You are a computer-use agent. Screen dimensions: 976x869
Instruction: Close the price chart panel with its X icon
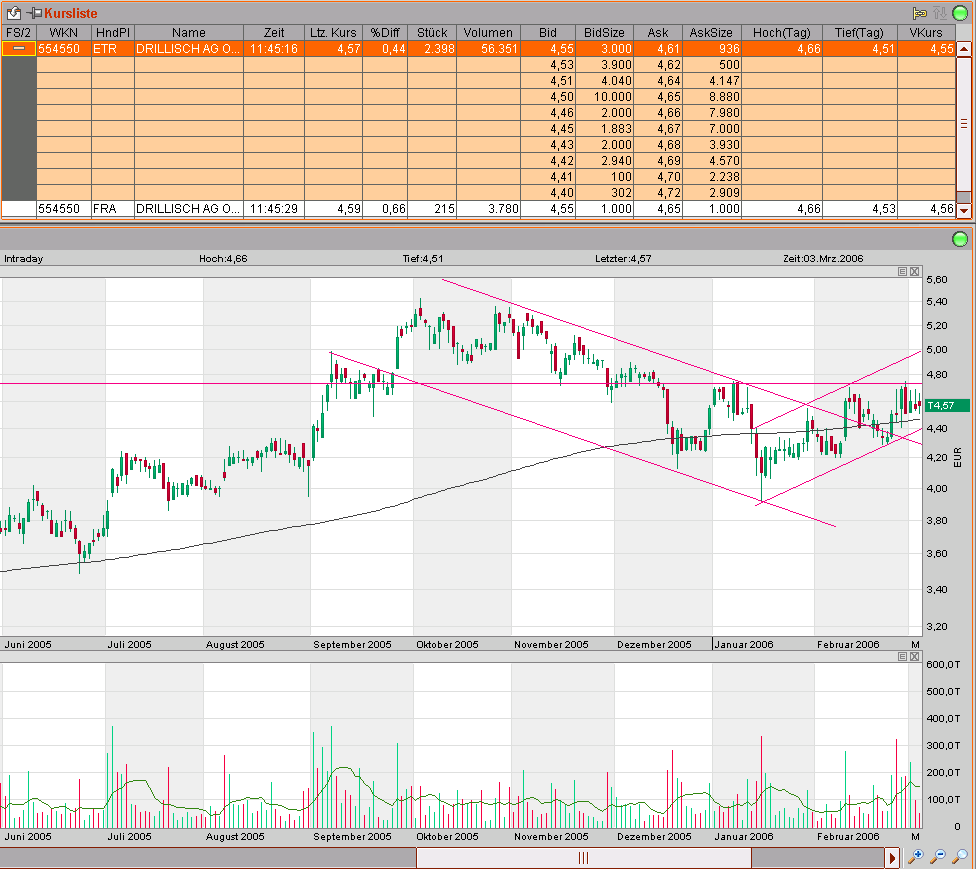tap(914, 271)
